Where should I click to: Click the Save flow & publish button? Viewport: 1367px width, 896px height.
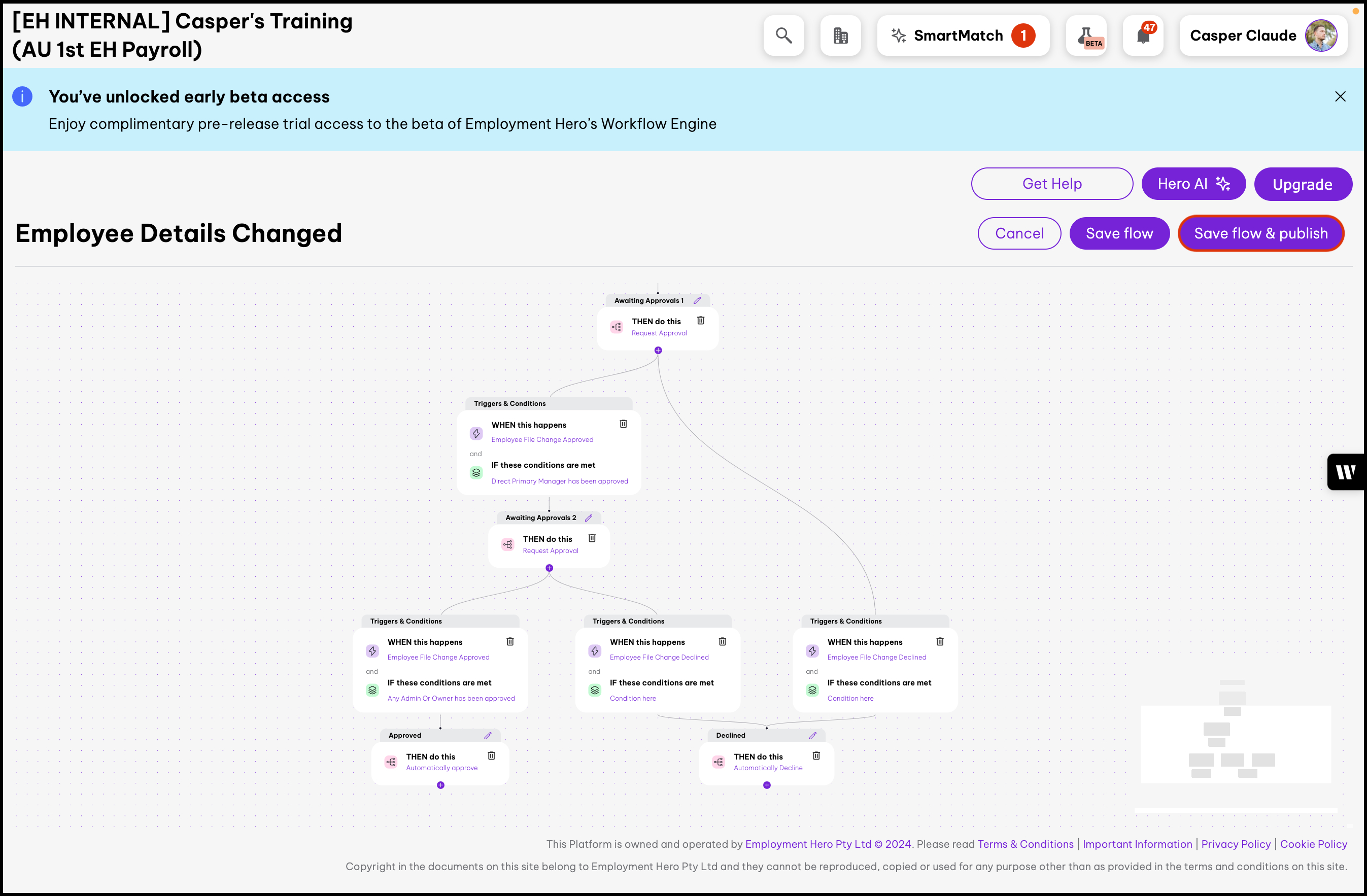1261,233
